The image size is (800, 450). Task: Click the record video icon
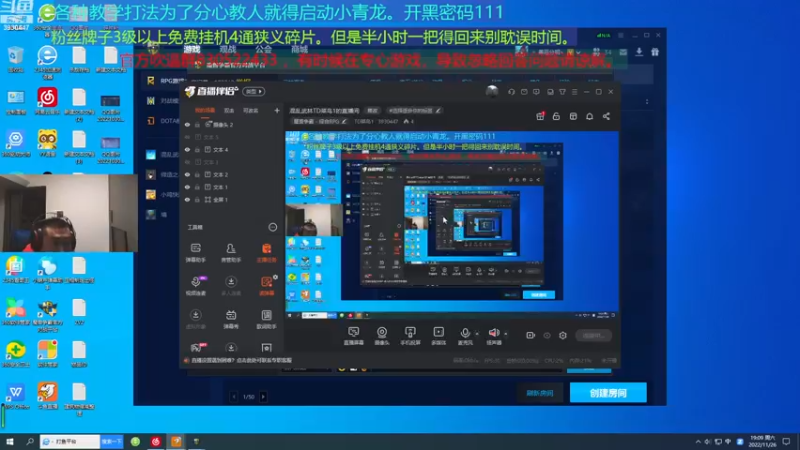tap(531, 335)
